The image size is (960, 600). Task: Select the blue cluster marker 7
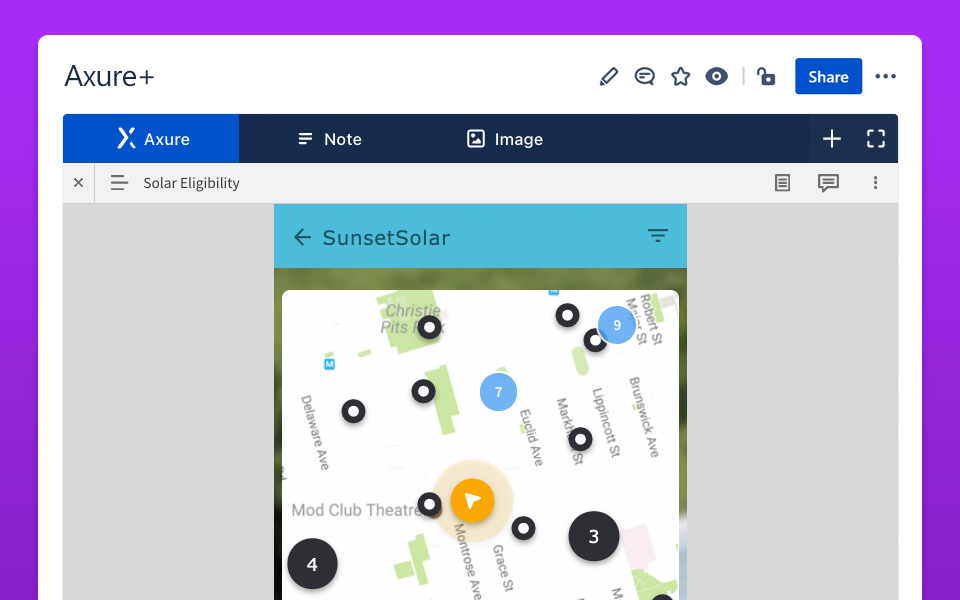498,392
